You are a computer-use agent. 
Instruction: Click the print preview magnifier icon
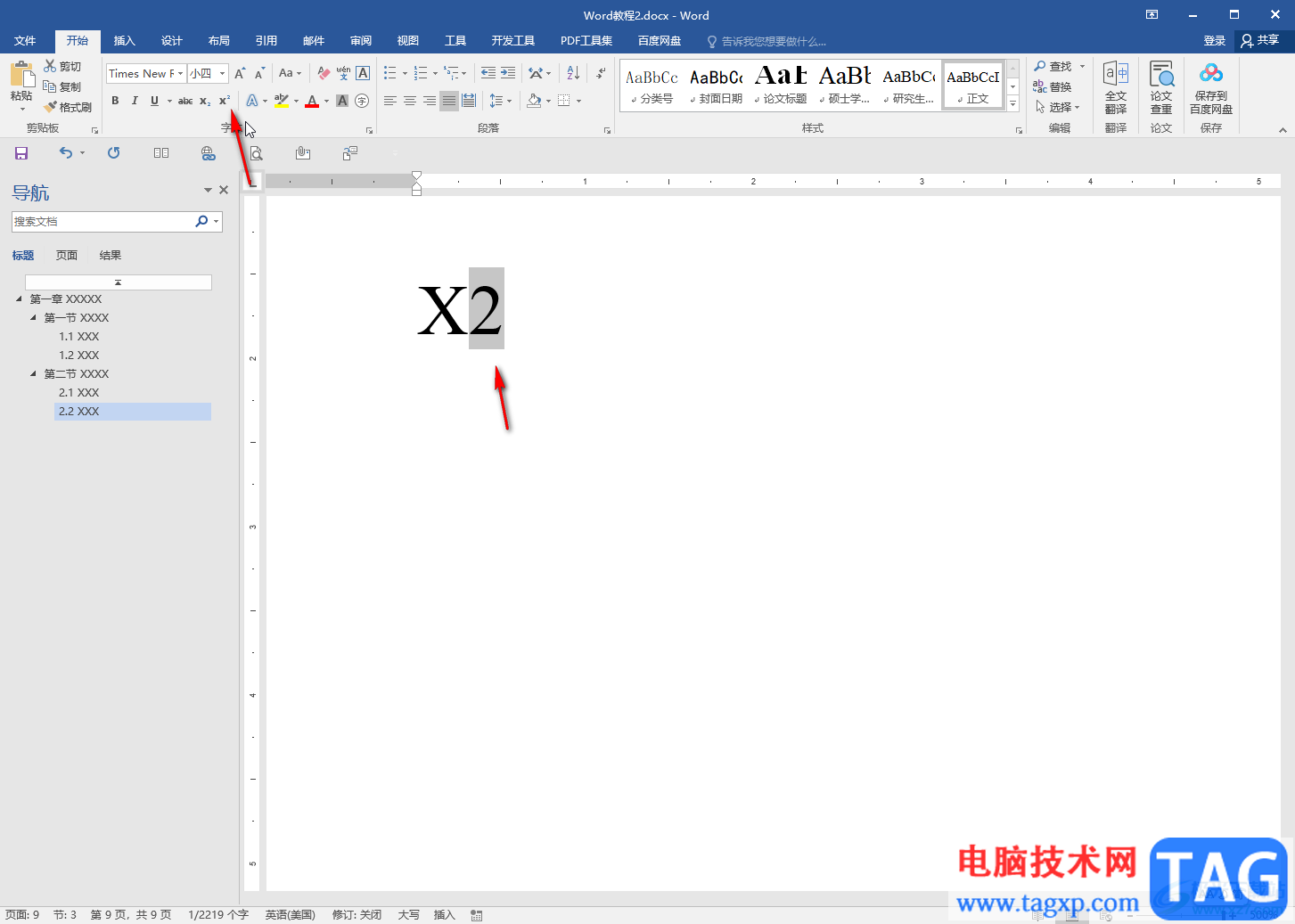256,153
